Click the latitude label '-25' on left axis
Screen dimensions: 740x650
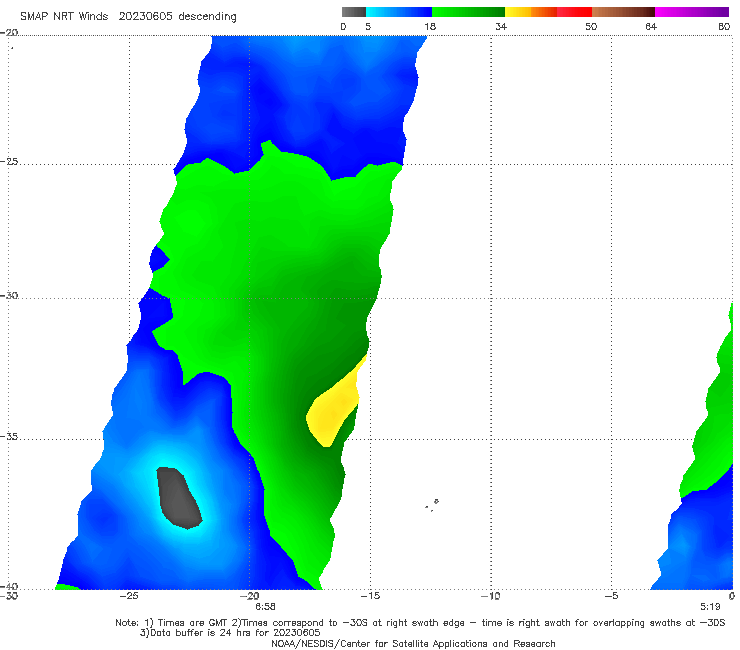(x=9, y=162)
